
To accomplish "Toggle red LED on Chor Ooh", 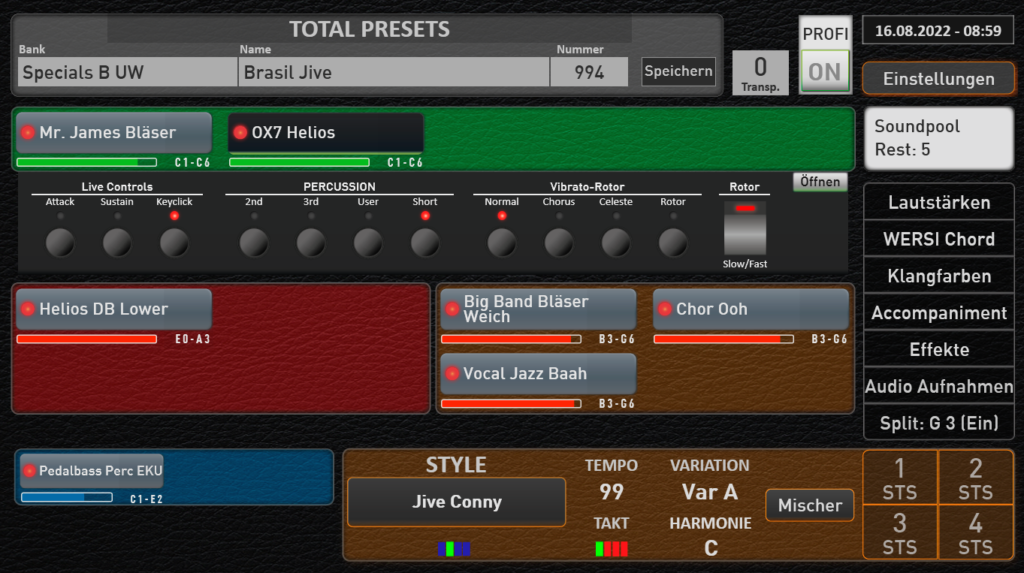I will point(665,309).
